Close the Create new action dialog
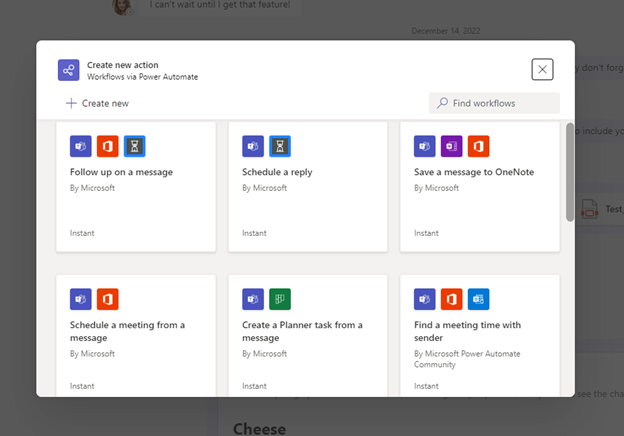Image resolution: width=624 pixels, height=436 pixels. (x=542, y=70)
